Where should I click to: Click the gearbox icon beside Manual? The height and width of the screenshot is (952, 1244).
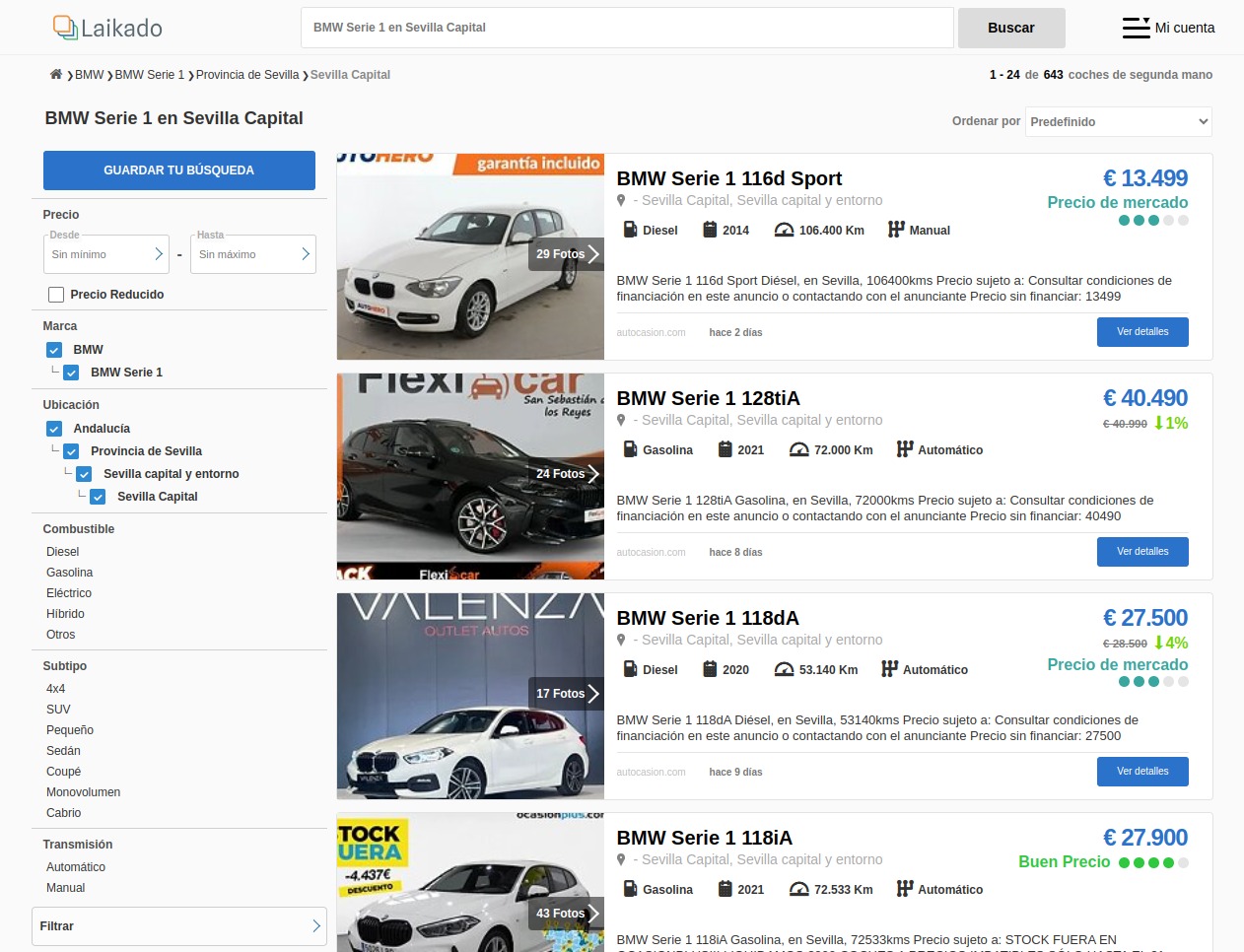[896, 230]
